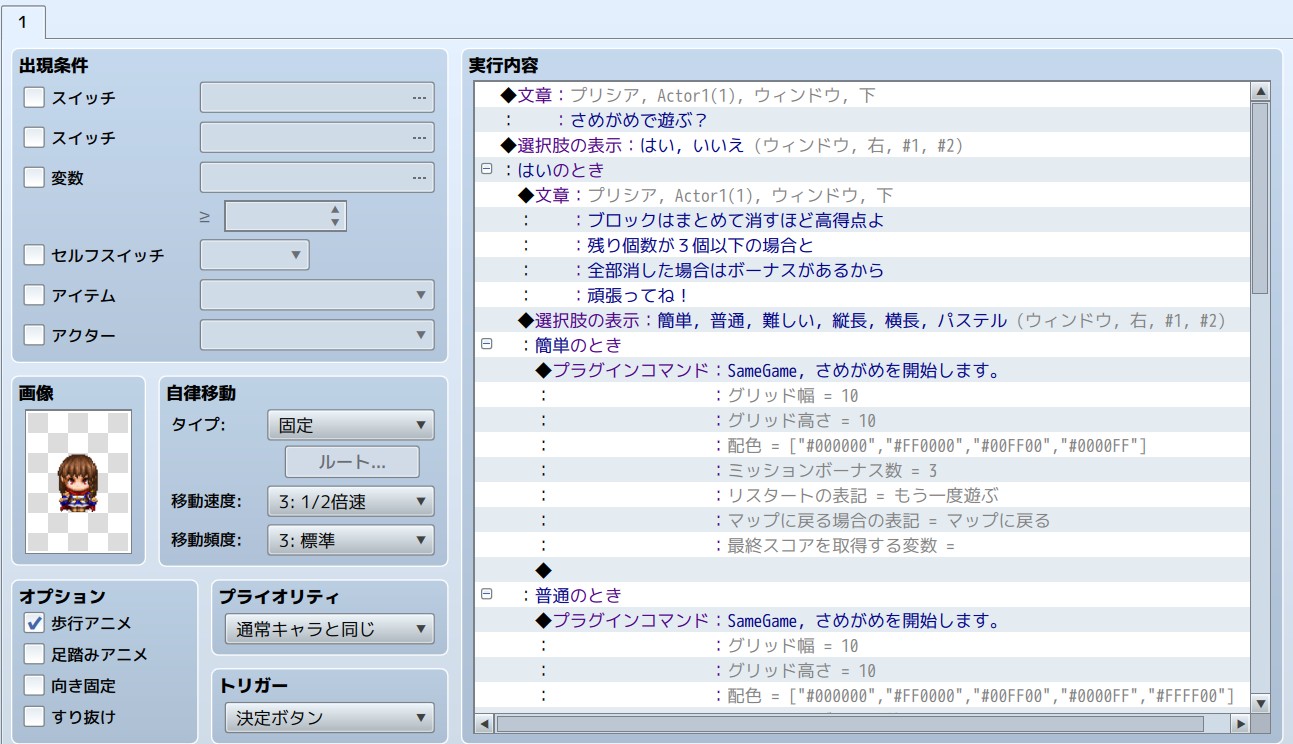1293x744 pixels.
Task: Click the character sprite image thumbnail
Action: (78, 481)
